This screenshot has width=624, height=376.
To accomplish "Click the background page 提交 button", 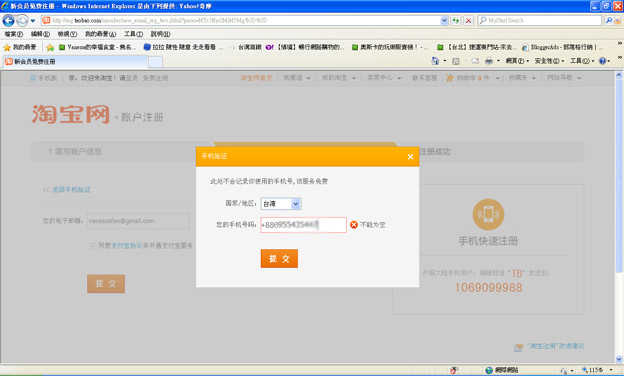I will [x=106, y=284].
